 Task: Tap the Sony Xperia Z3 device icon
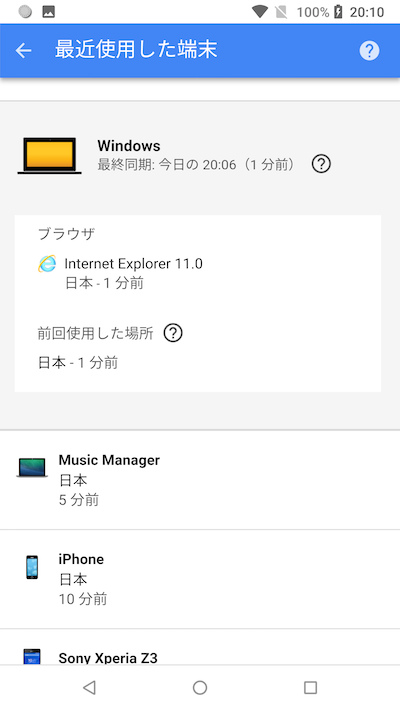pos(32,657)
